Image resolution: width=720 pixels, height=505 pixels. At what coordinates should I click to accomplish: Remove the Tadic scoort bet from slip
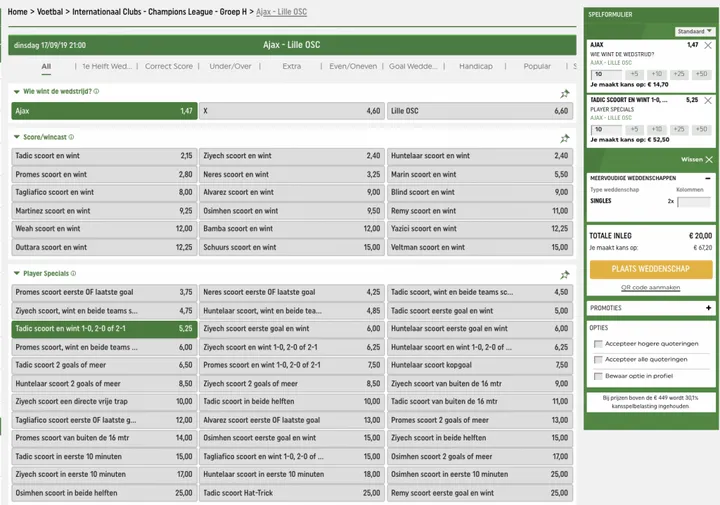click(x=708, y=100)
